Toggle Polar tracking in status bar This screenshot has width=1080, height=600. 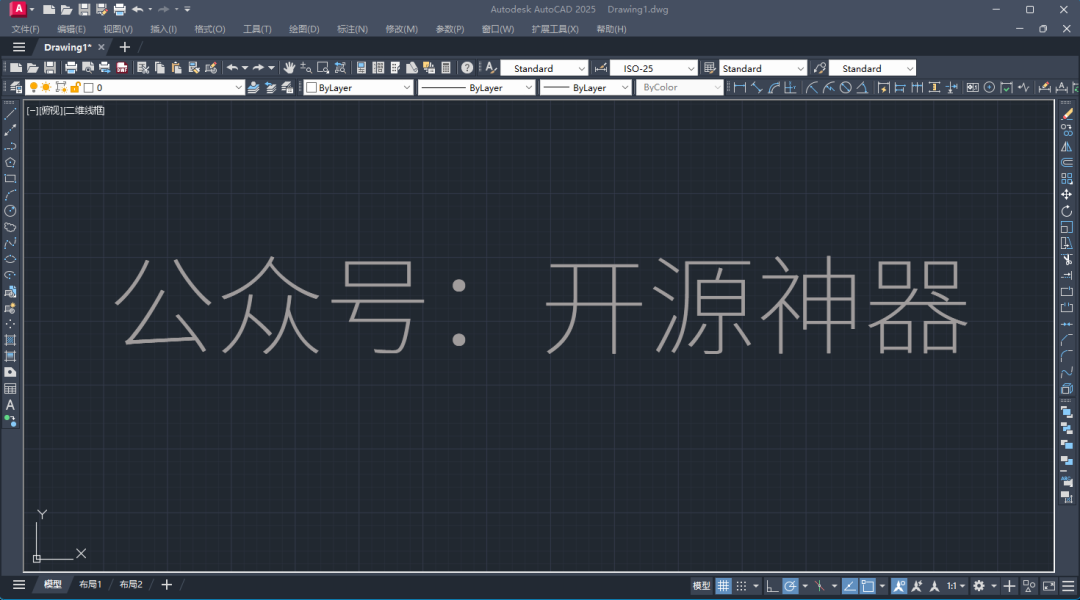pos(790,586)
